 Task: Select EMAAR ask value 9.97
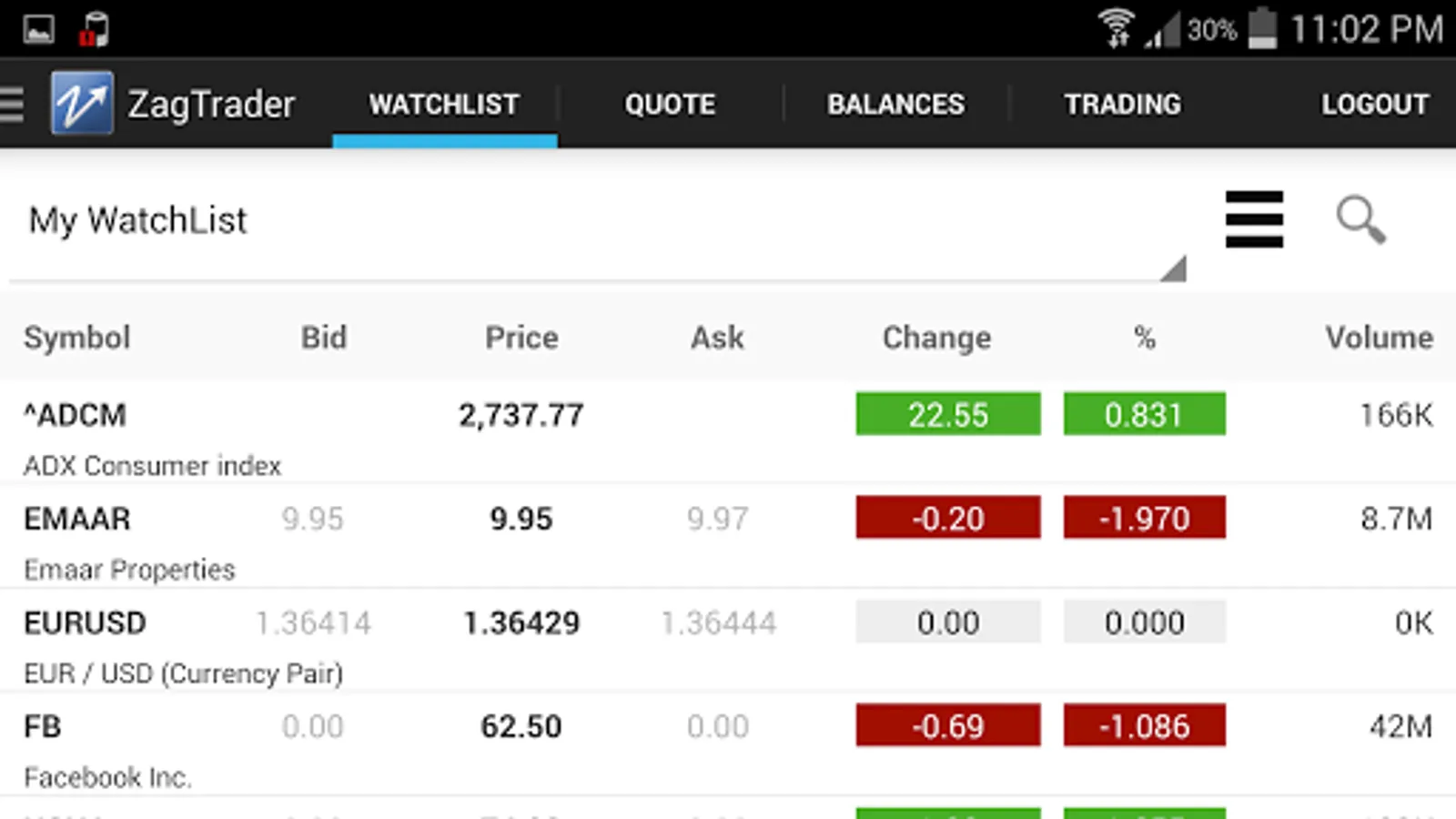(717, 519)
